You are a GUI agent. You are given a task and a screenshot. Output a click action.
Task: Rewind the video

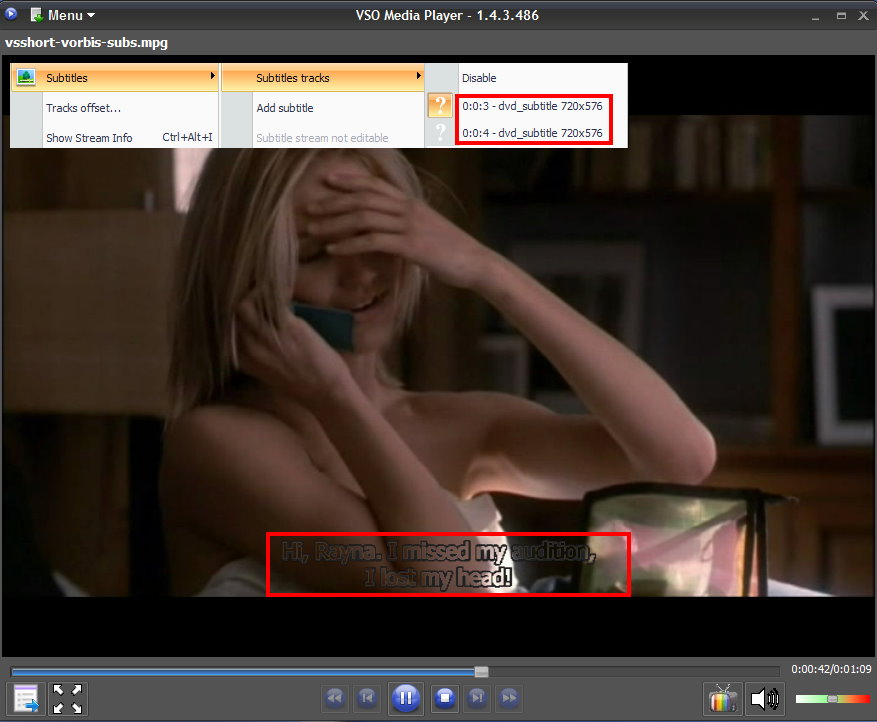pyautogui.click(x=334, y=698)
